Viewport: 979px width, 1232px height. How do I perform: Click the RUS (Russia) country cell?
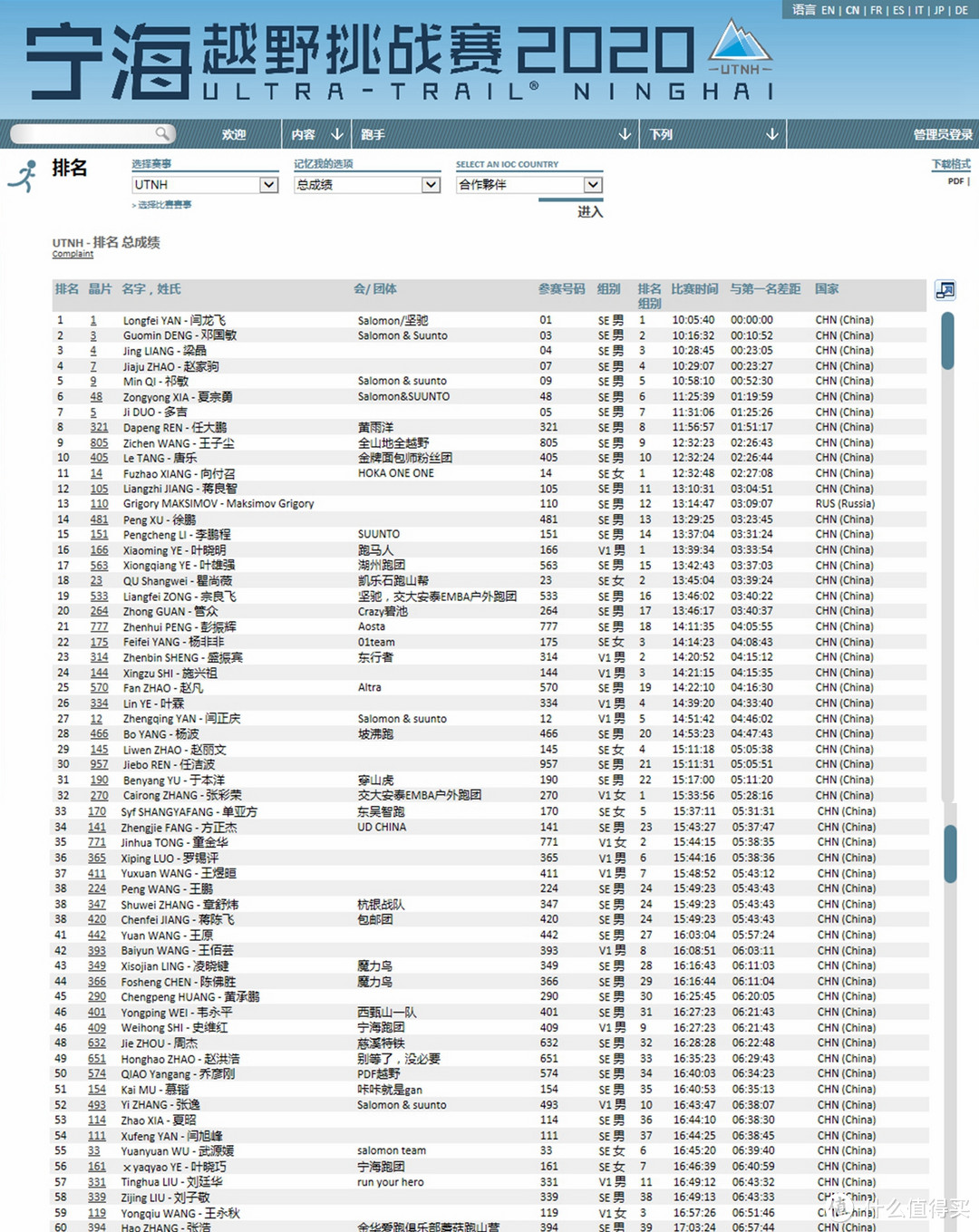[845, 504]
